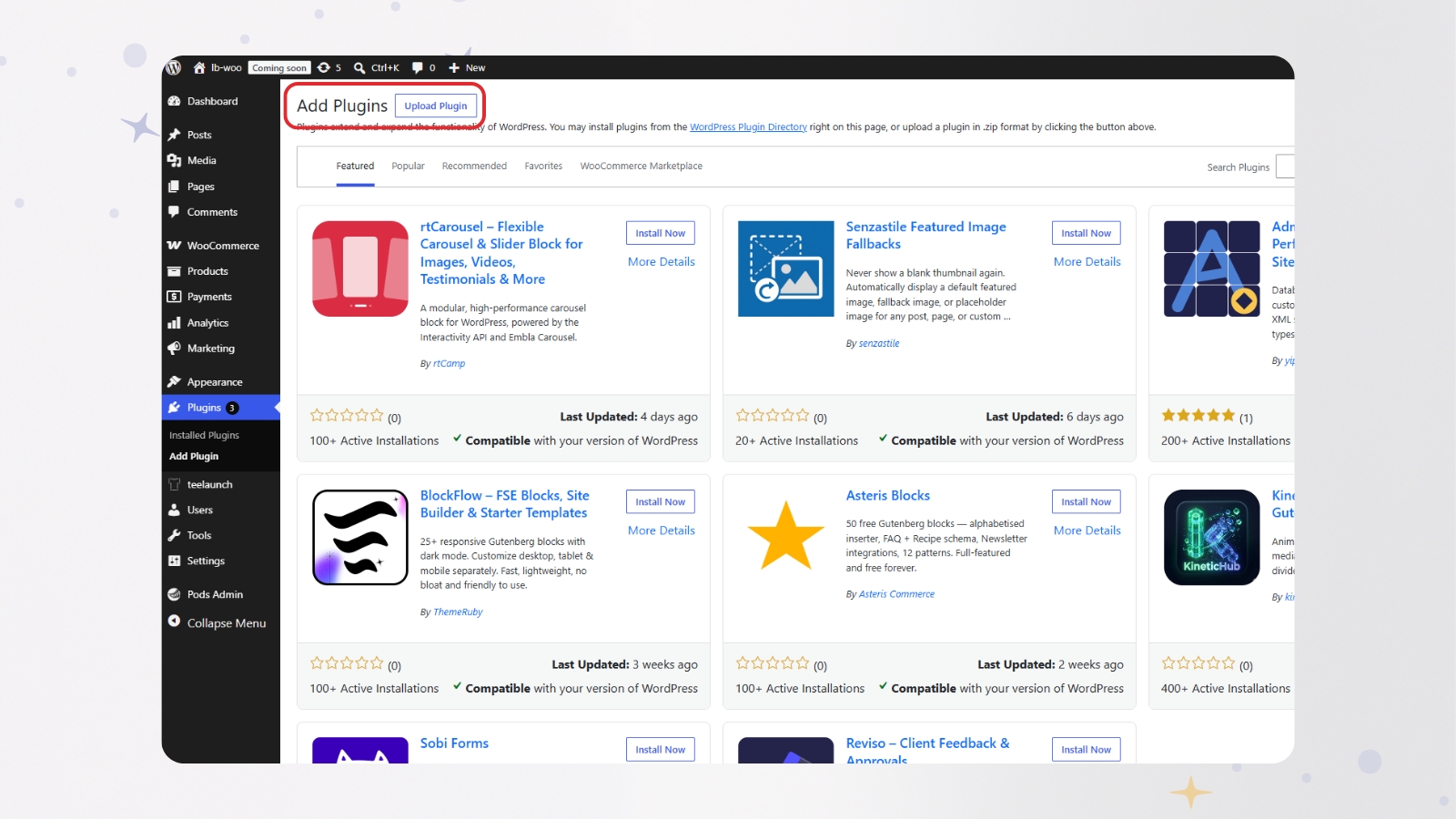Click the Senzastile plugin thumbnail

pos(786,268)
